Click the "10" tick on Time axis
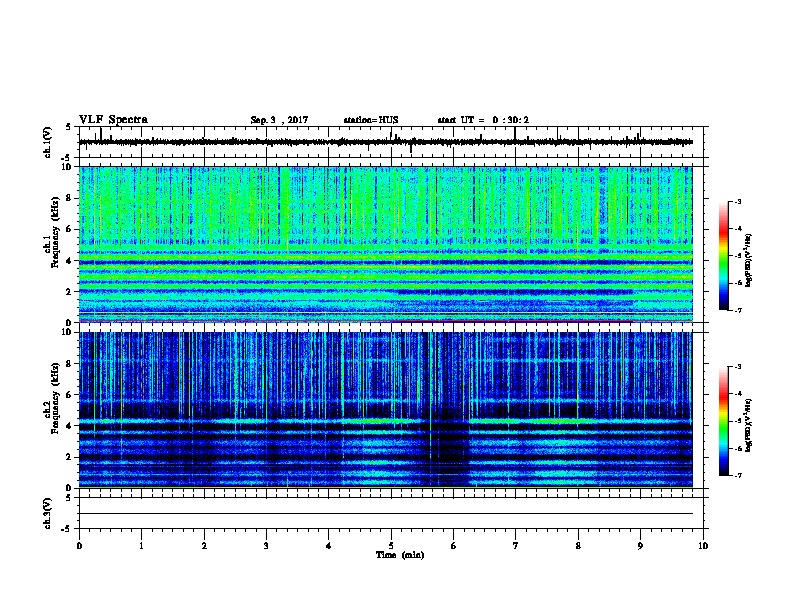The width and height of the screenshot is (792, 612). (703, 545)
